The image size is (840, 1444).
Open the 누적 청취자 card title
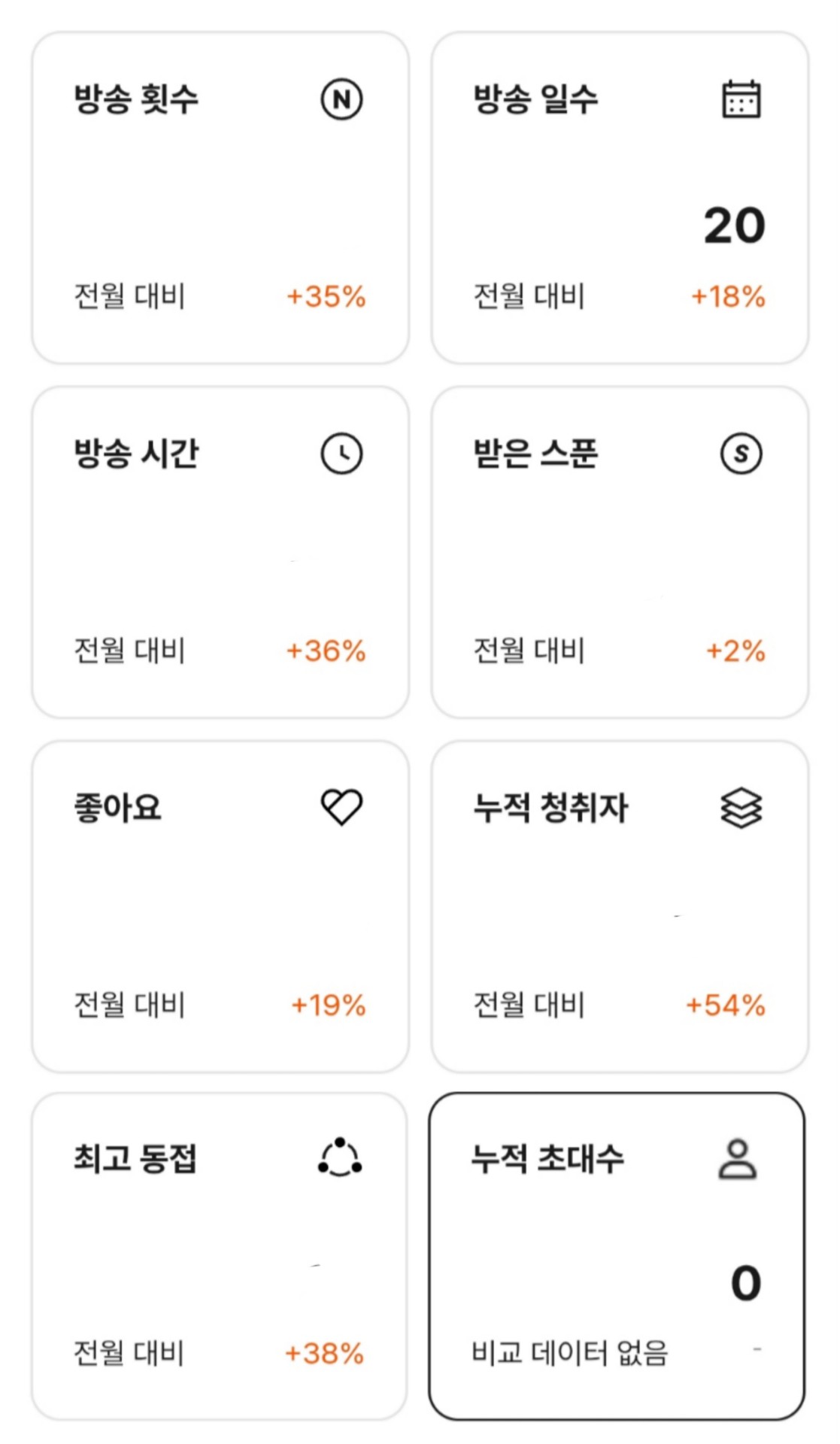click(x=550, y=808)
